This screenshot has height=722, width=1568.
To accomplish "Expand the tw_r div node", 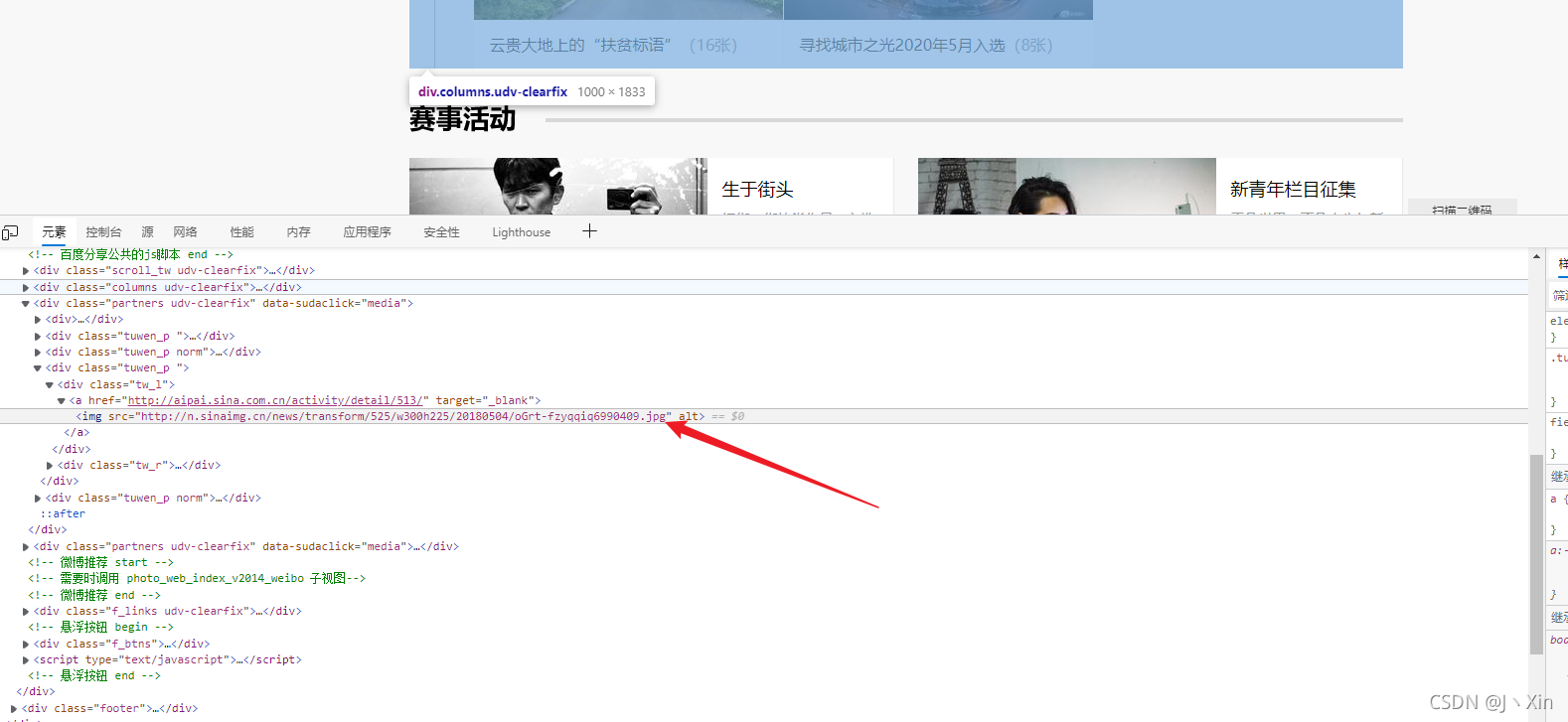I will pos(50,465).
